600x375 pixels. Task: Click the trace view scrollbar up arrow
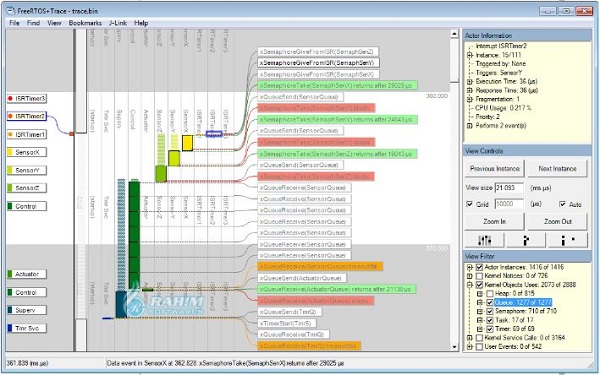[454, 34]
